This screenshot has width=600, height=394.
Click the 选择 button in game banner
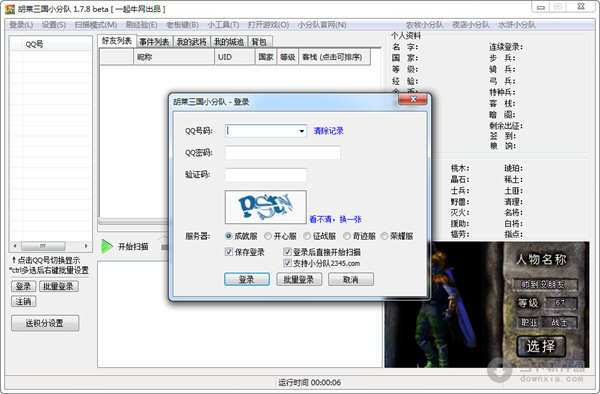tap(541, 346)
